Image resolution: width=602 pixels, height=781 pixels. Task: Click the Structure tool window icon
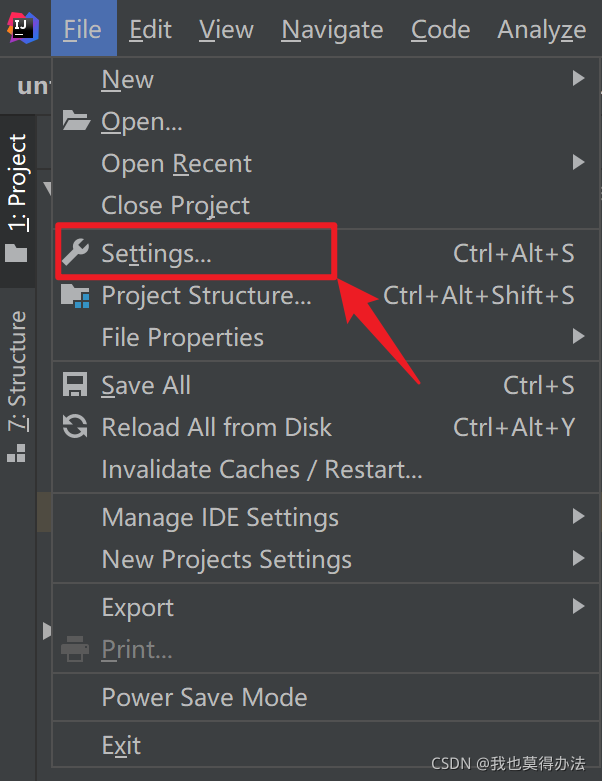coord(17,453)
